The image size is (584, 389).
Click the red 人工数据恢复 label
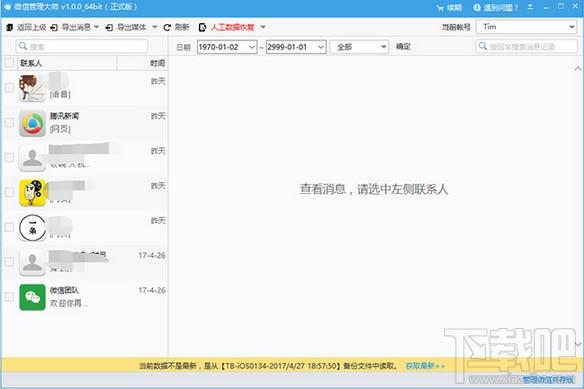tap(233, 27)
